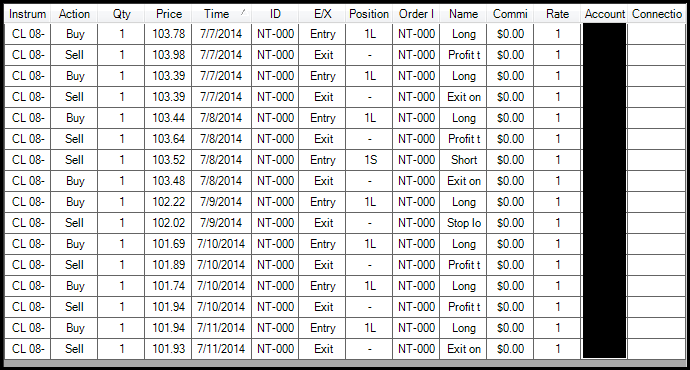Click the E/X column header
Screen dimensions: 690x370
[322, 14]
